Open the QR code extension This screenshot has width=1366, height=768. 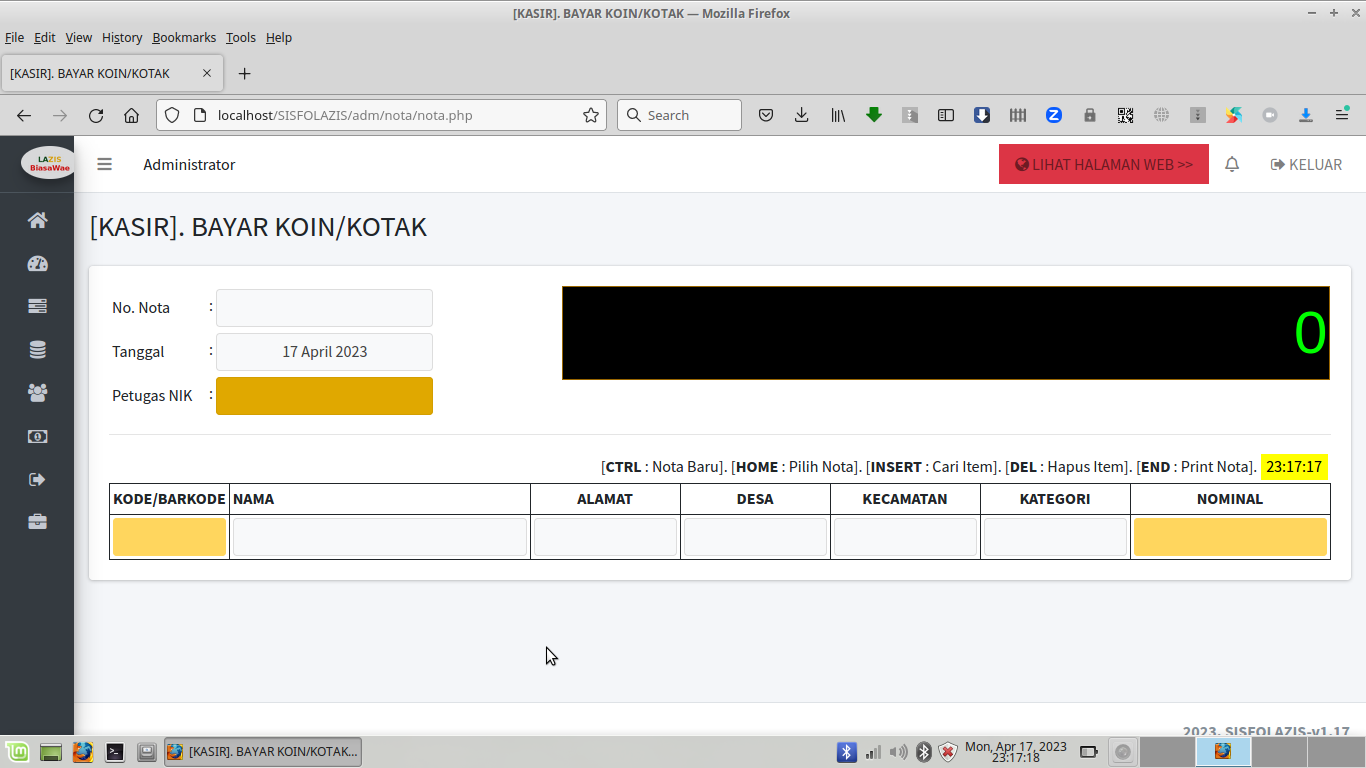coord(1126,115)
